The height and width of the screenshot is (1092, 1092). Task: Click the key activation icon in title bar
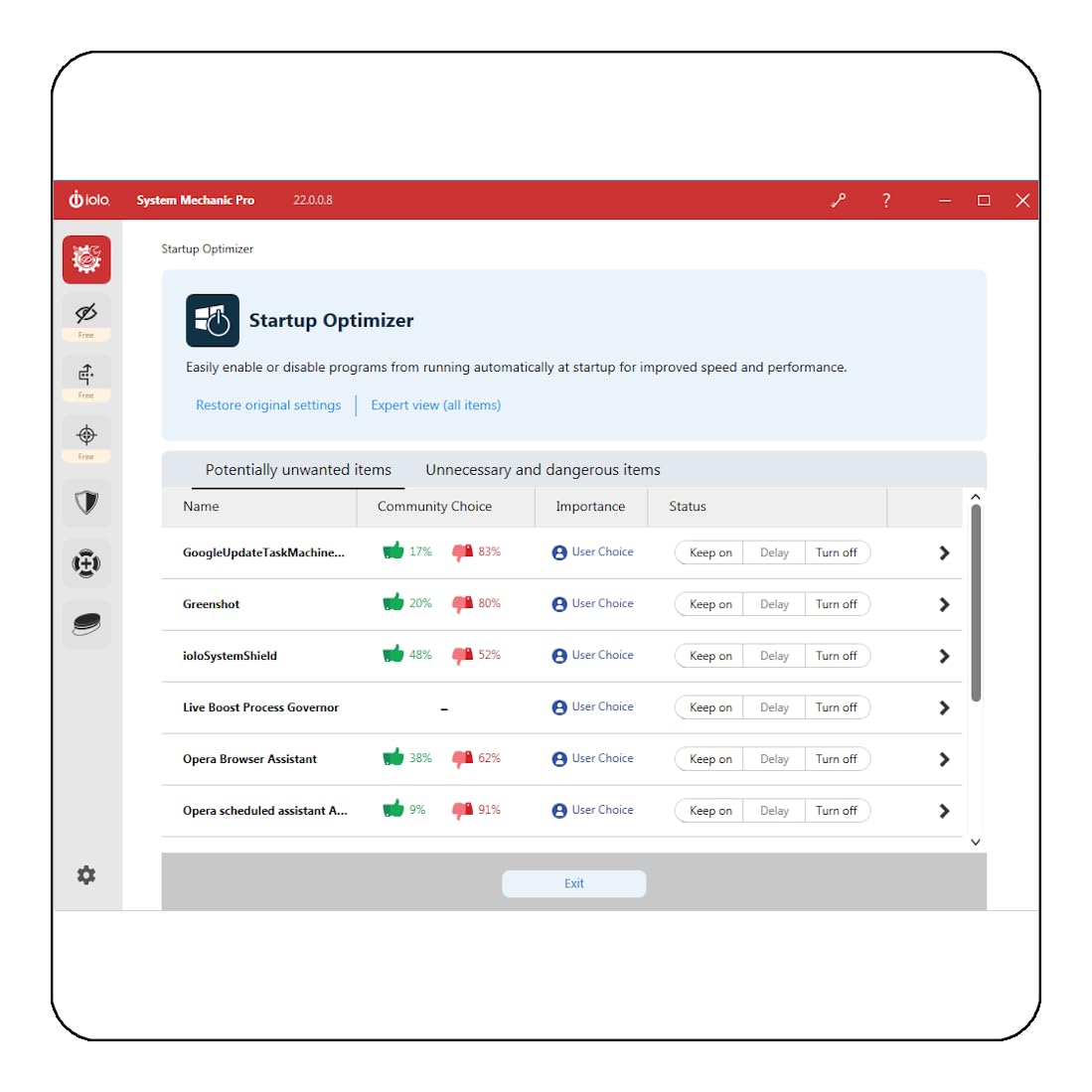point(839,201)
